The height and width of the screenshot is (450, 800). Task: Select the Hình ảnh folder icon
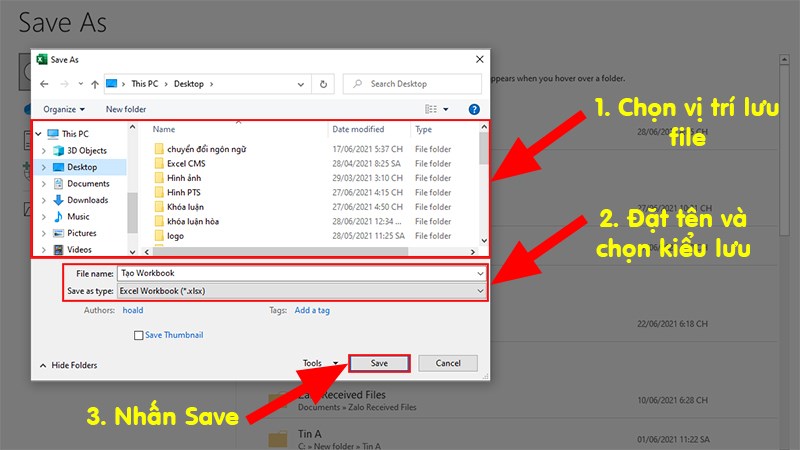159,178
